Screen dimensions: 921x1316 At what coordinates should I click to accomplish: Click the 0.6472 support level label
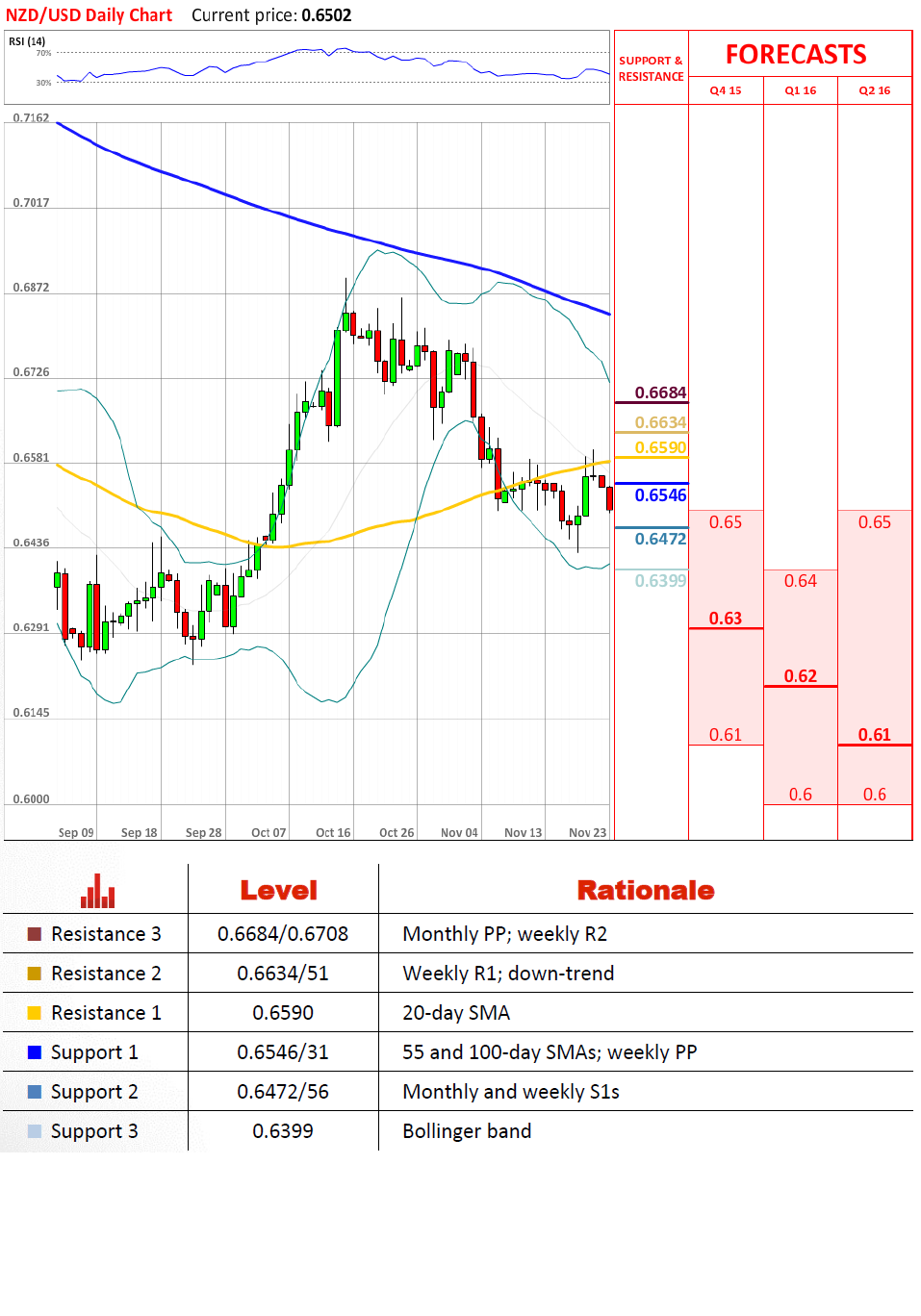660,539
